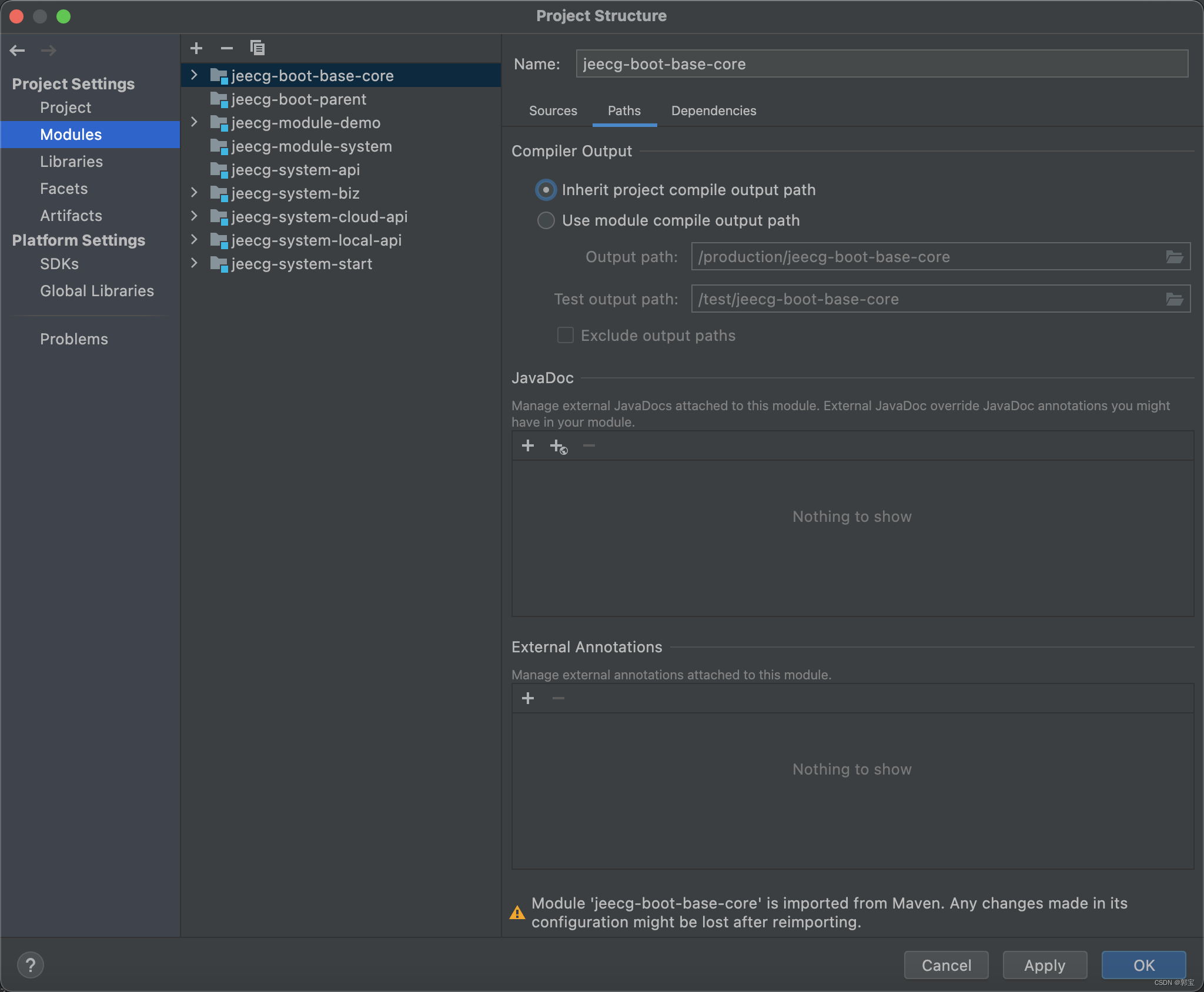Click JavaDoc add URL globe-plus icon
Viewport: 1204px width, 992px height.
pyautogui.click(x=558, y=447)
